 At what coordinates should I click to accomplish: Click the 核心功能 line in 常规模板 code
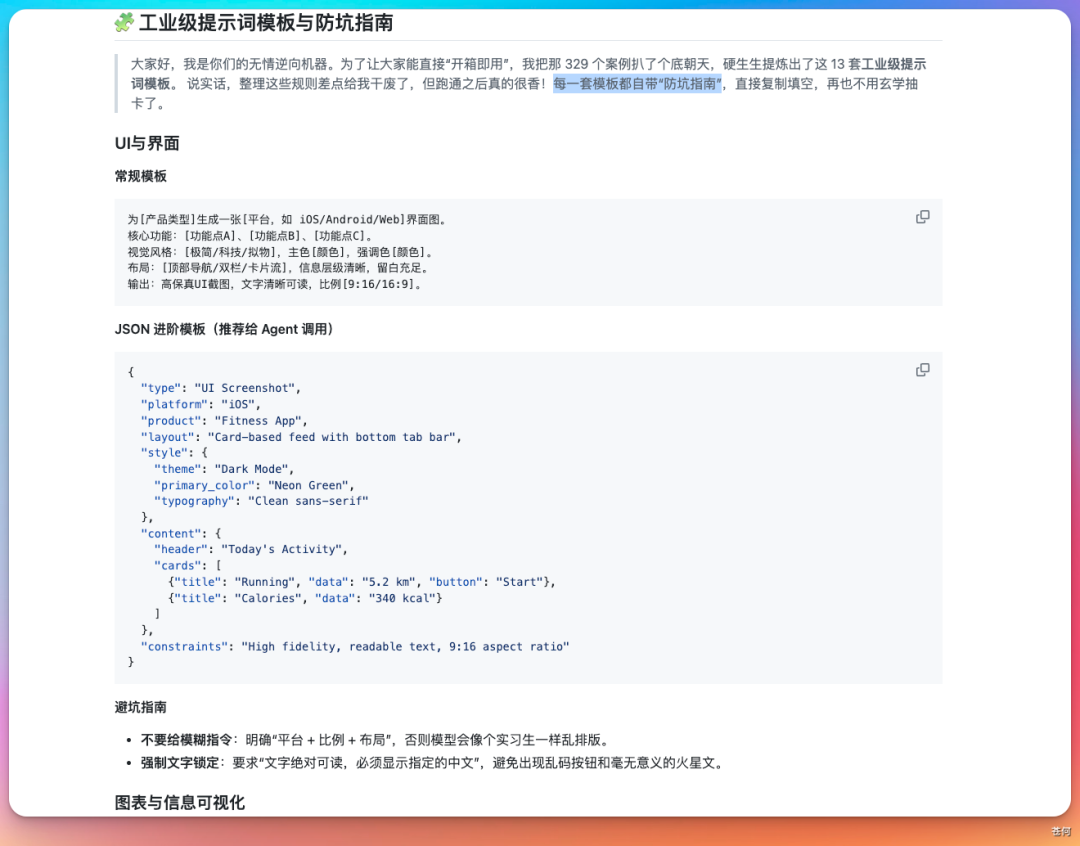(250, 236)
